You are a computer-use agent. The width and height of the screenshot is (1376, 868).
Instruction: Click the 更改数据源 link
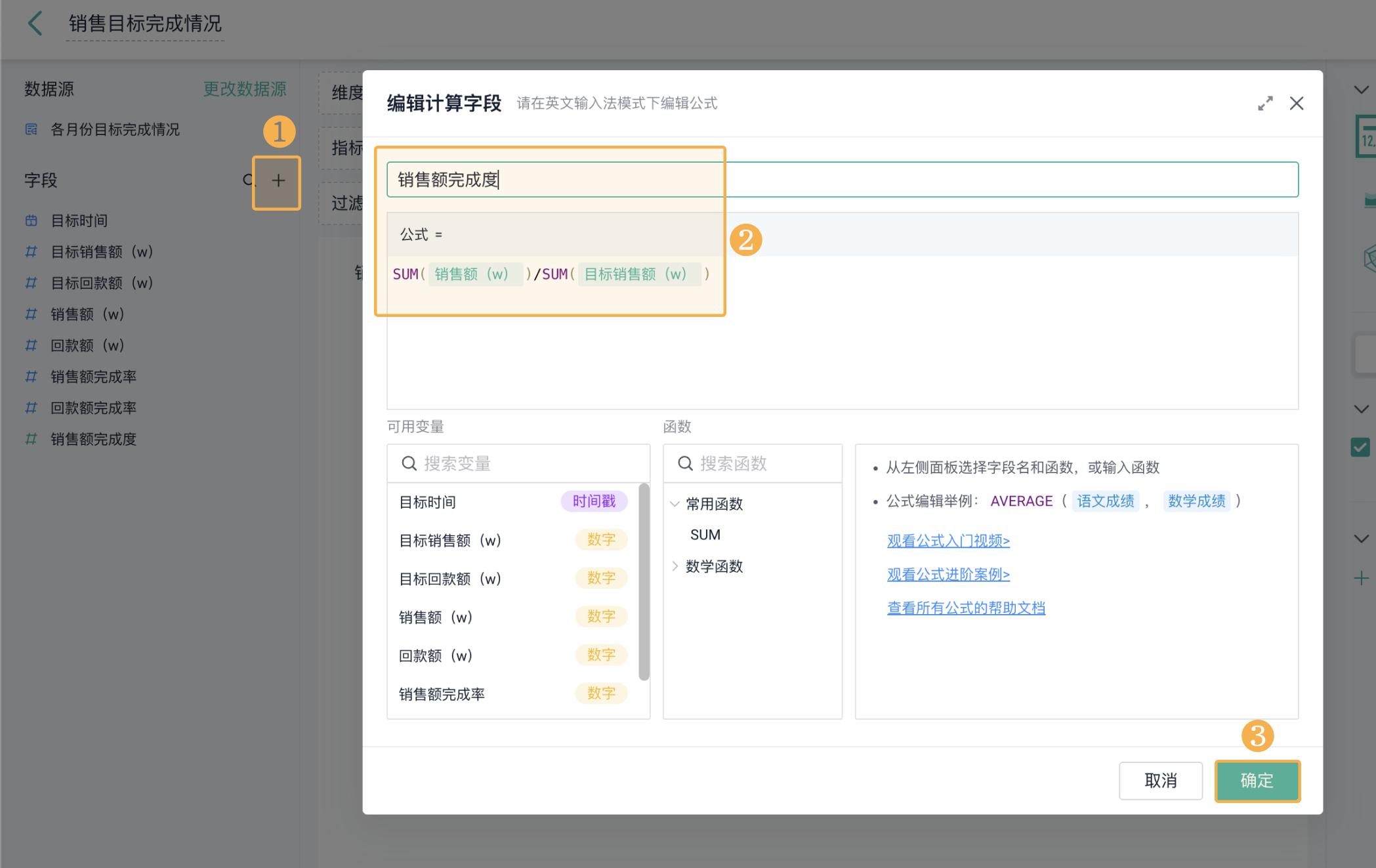tap(245, 89)
